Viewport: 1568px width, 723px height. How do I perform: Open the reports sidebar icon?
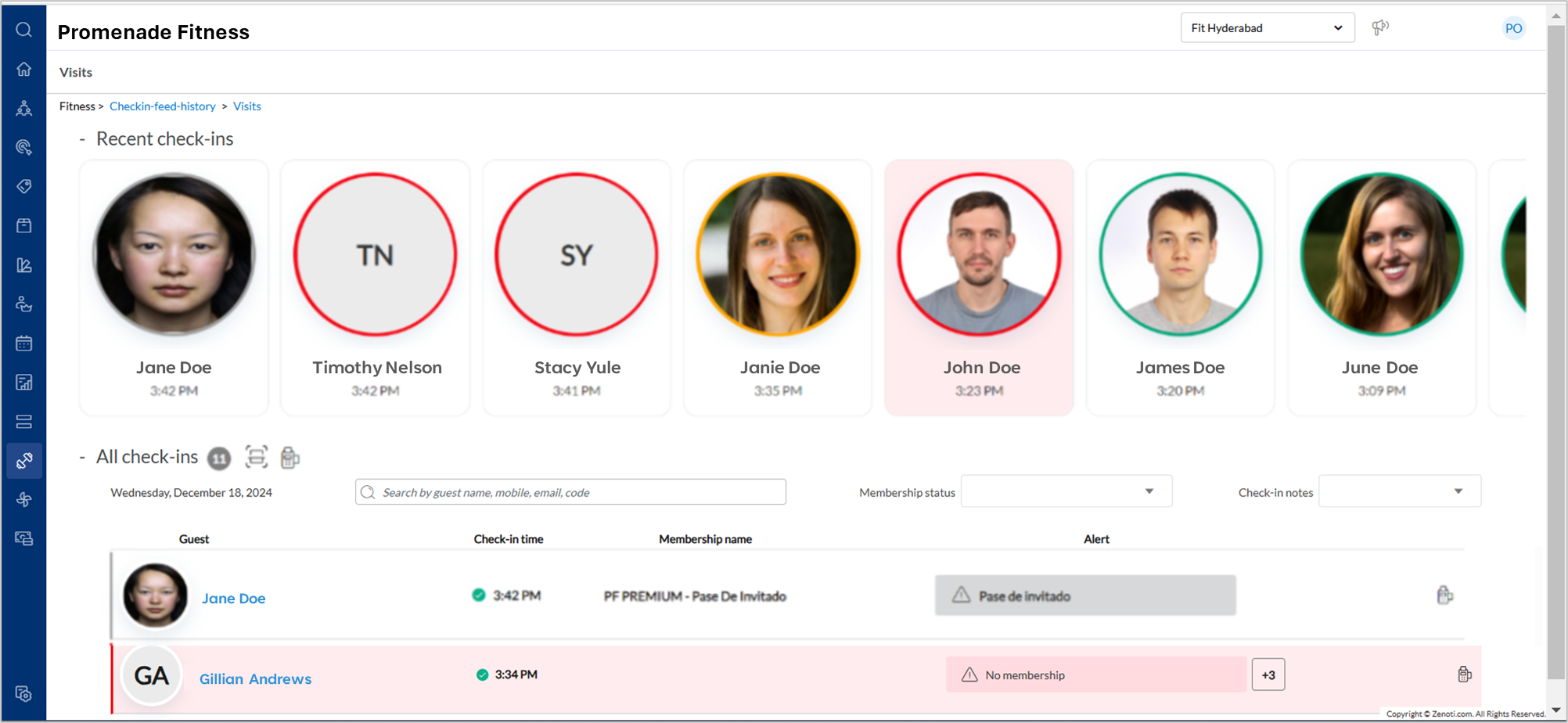pyautogui.click(x=24, y=383)
